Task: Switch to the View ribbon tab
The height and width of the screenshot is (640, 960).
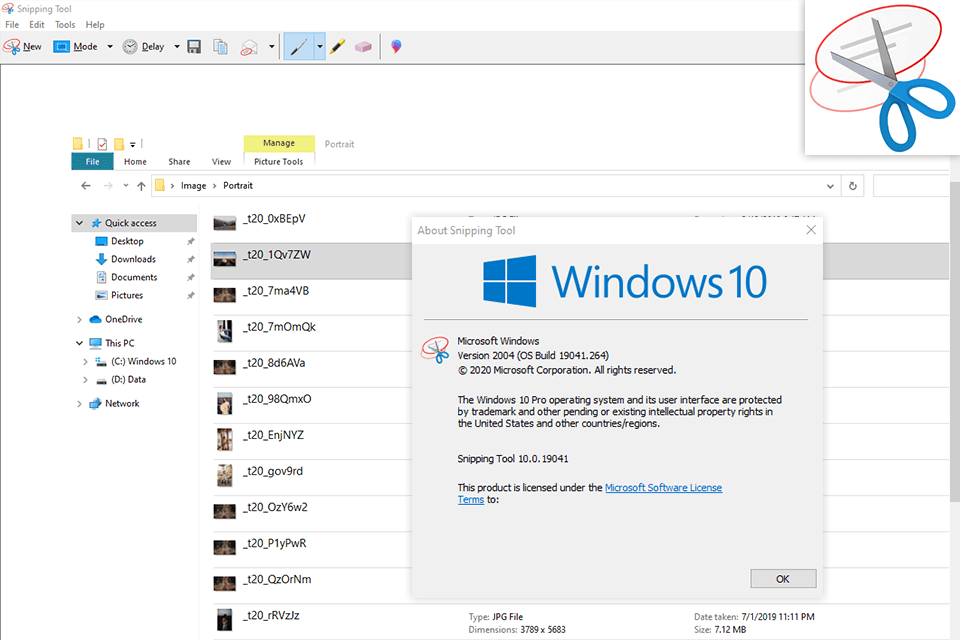Action: coord(221,161)
